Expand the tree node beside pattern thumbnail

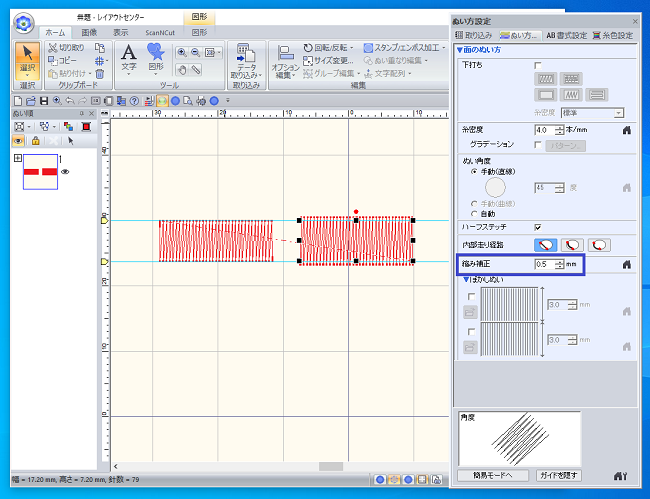17,159
